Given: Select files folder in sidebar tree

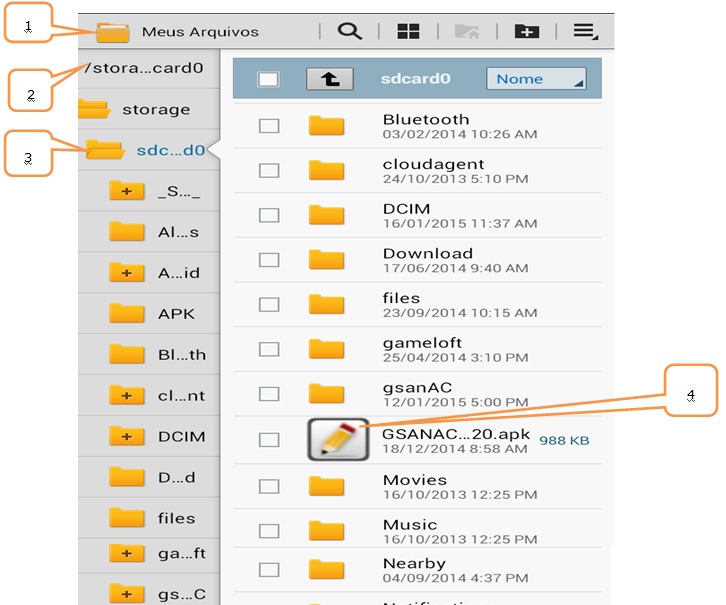Looking at the screenshot, I should pyautogui.click(x=149, y=518).
